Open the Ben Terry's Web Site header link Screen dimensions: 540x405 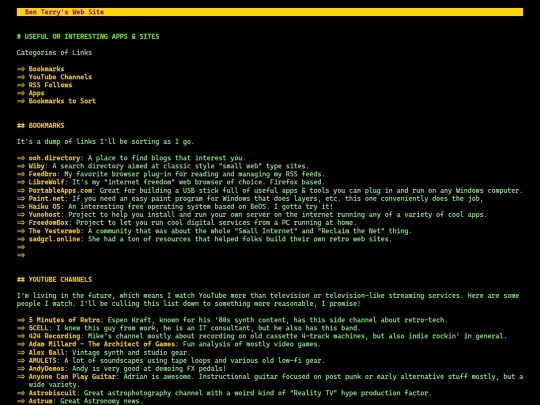point(64,12)
